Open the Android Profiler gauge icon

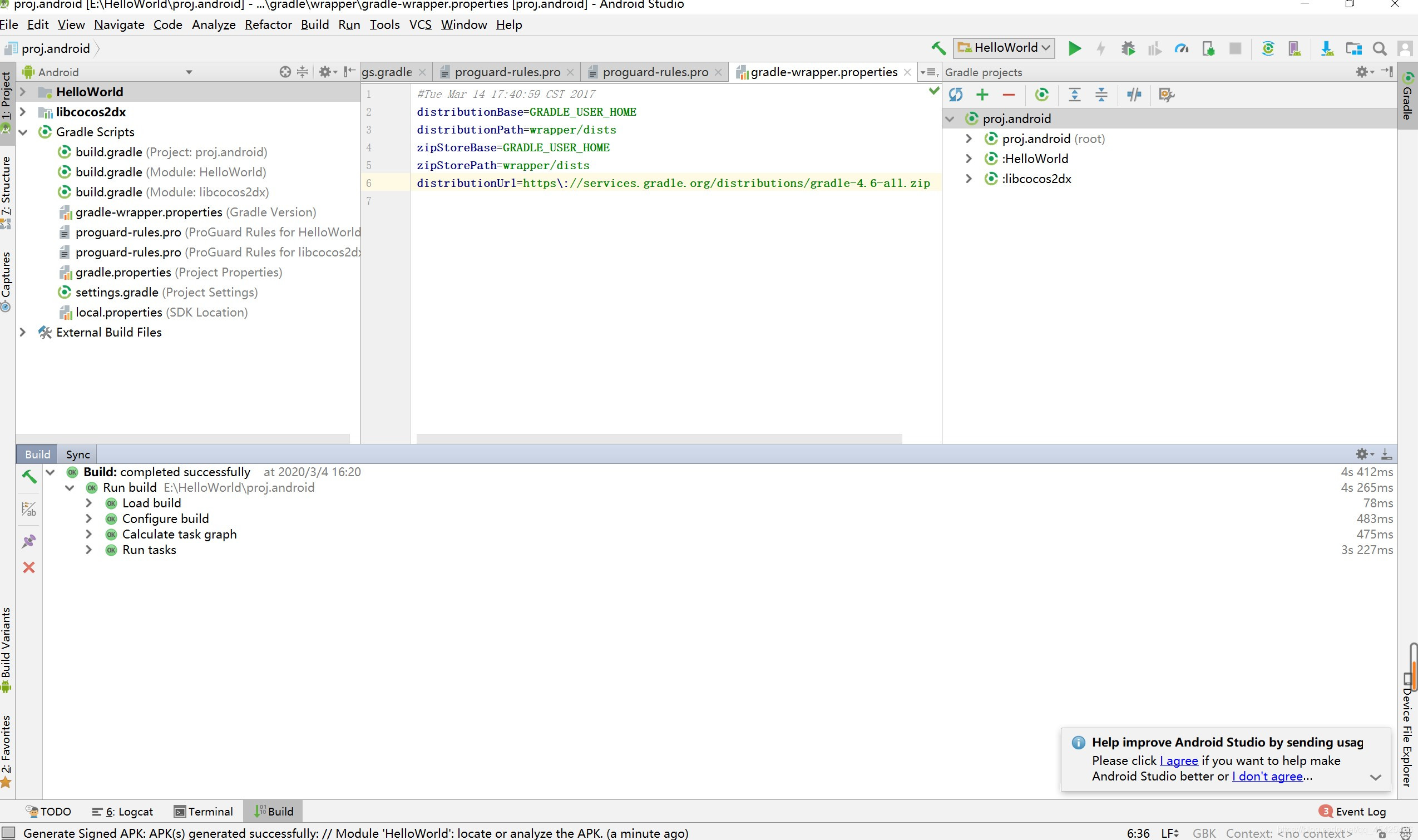[1182, 49]
